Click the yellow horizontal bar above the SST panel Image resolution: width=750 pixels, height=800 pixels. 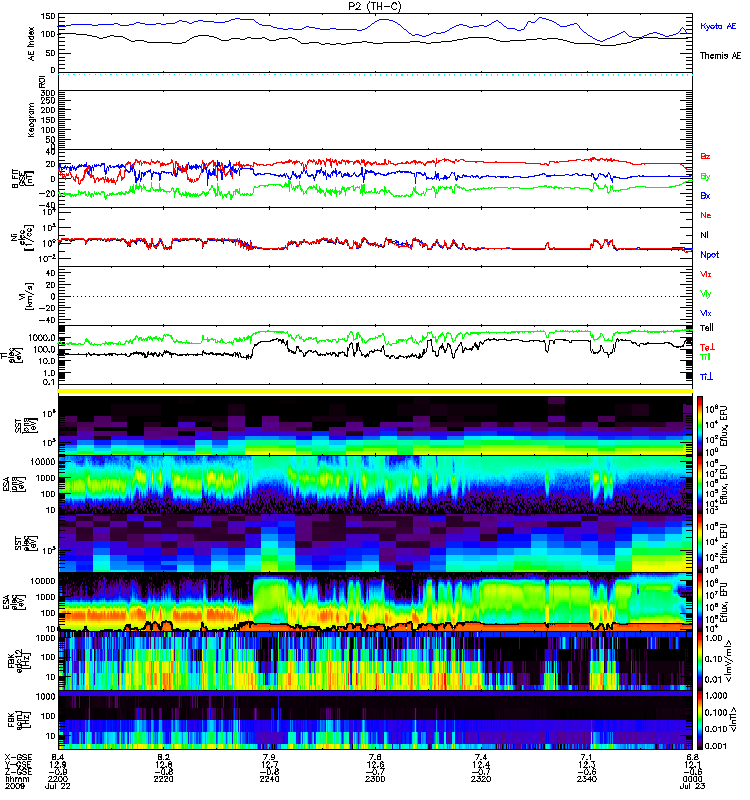tap(375, 391)
